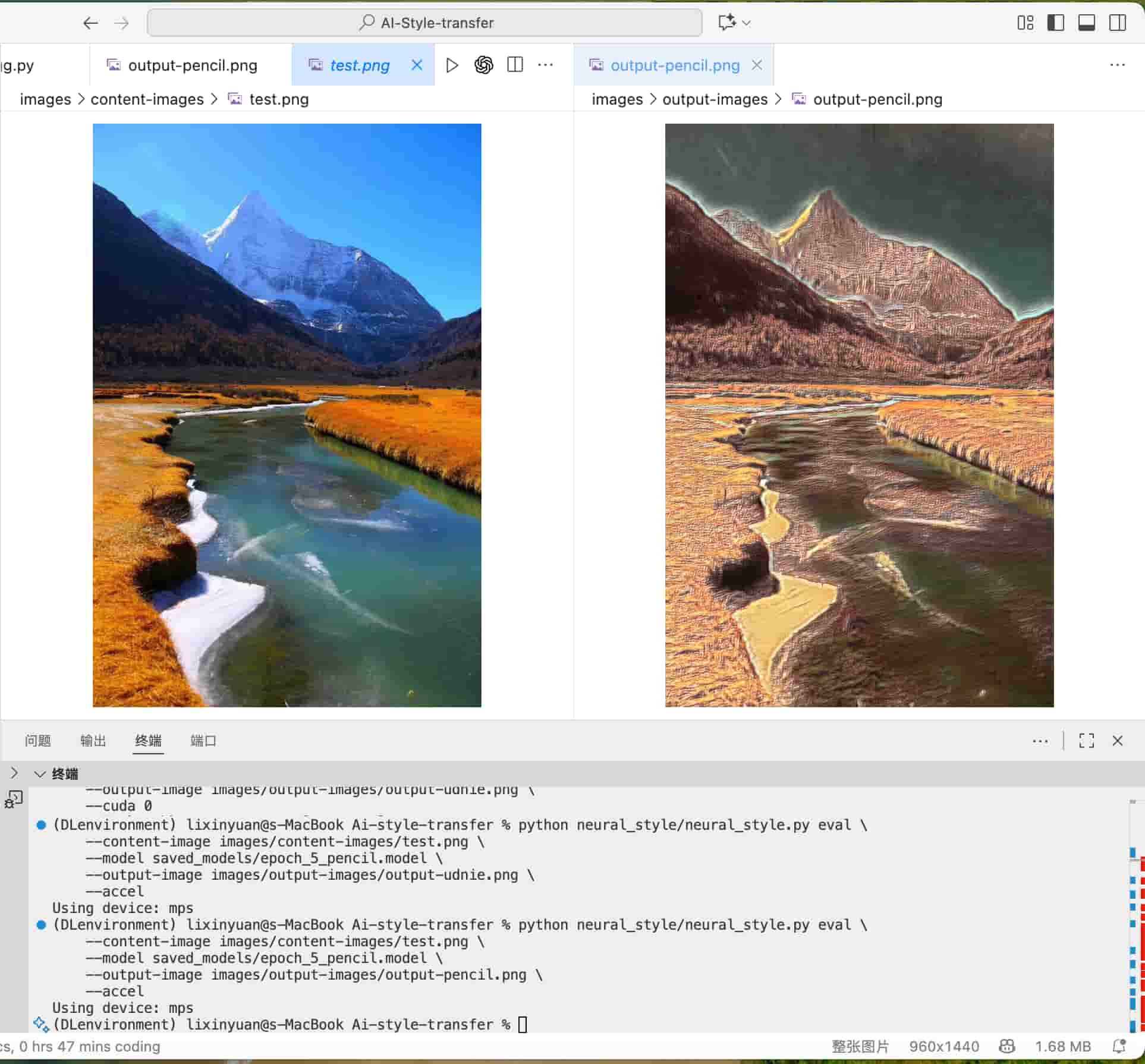Open more actions for left editor group
Image resolution: width=1145 pixels, height=1064 pixels.
point(545,65)
